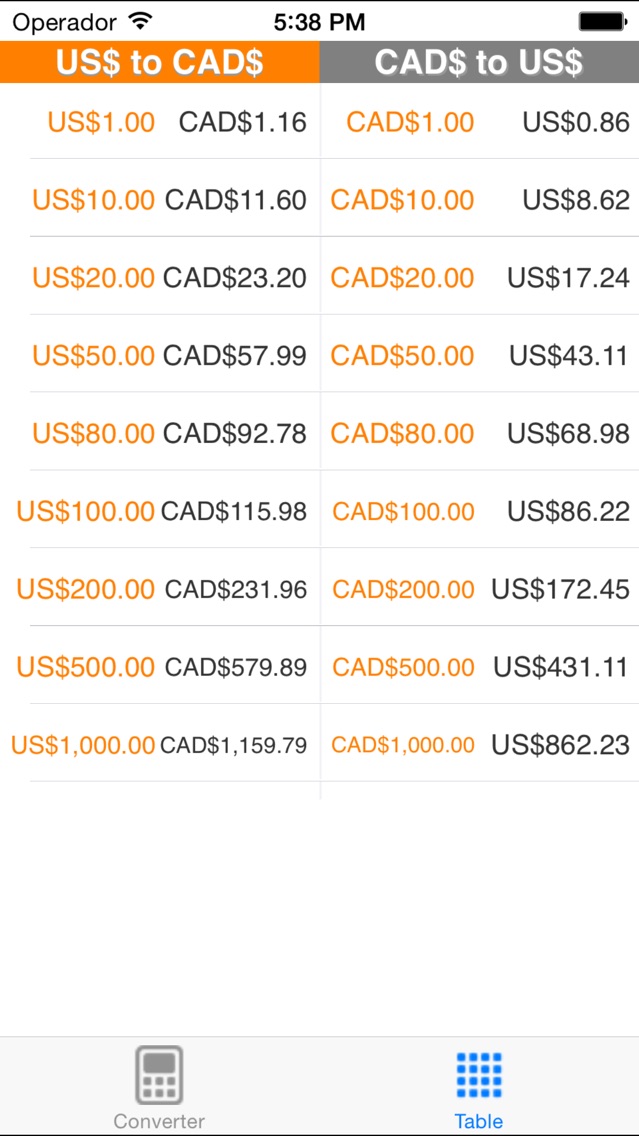The height and width of the screenshot is (1136, 639).
Task: Open the Converter calculator icon
Action: (x=159, y=1076)
